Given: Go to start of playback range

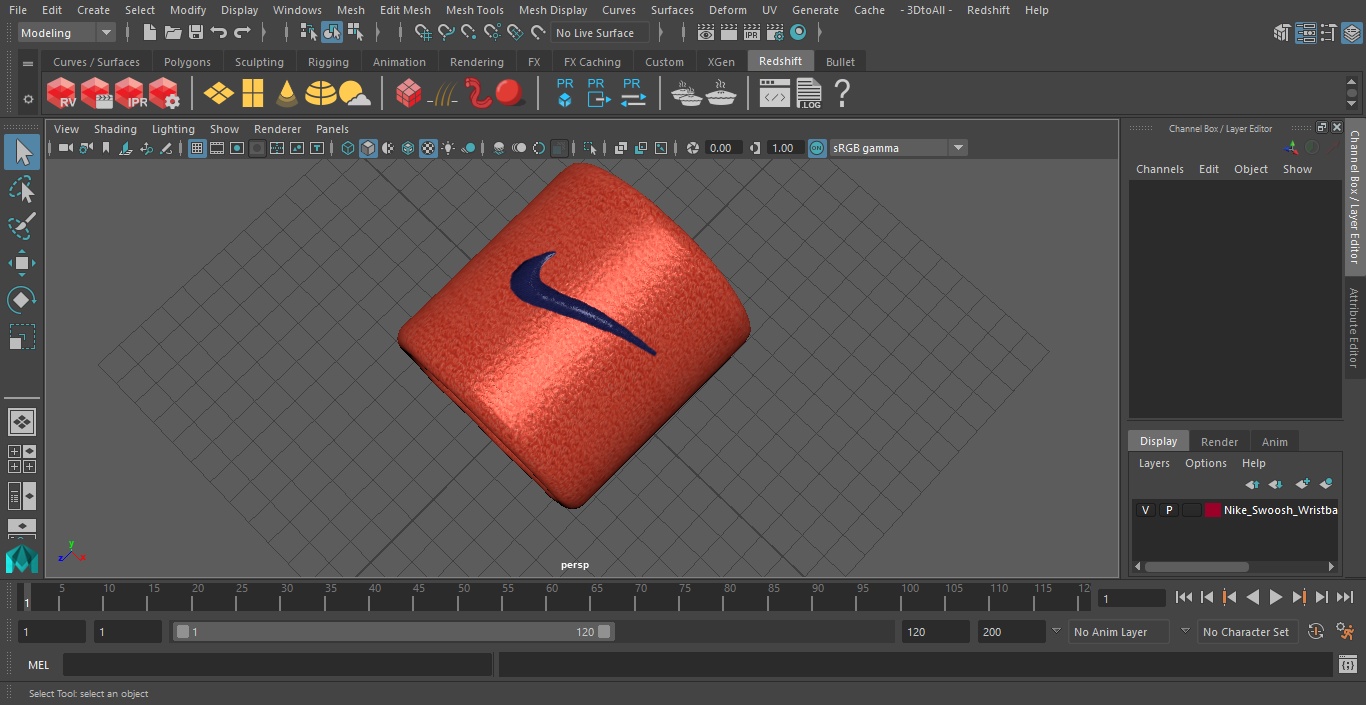Looking at the screenshot, I should coord(1183,597).
